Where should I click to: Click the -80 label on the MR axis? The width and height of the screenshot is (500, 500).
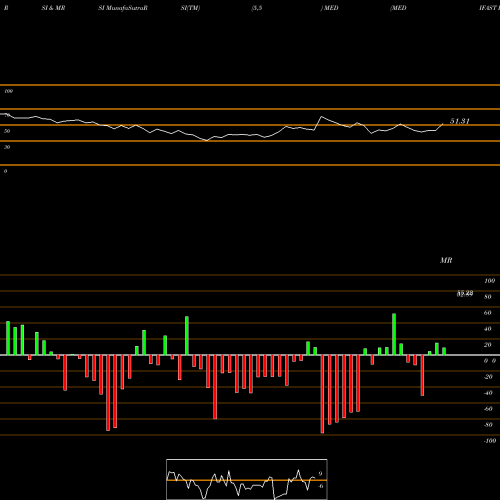tap(488, 425)
